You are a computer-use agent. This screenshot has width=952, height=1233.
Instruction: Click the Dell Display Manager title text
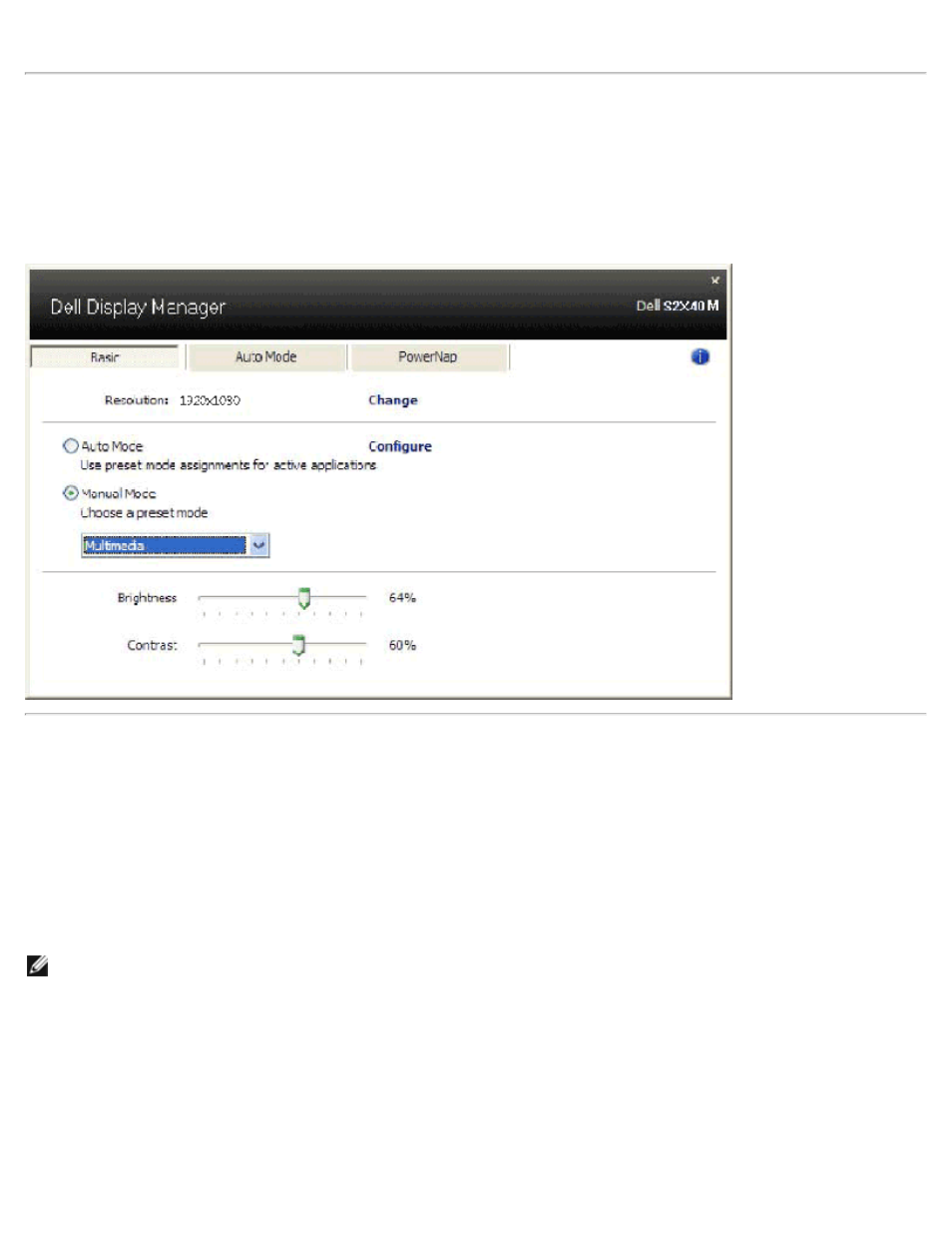138,308
